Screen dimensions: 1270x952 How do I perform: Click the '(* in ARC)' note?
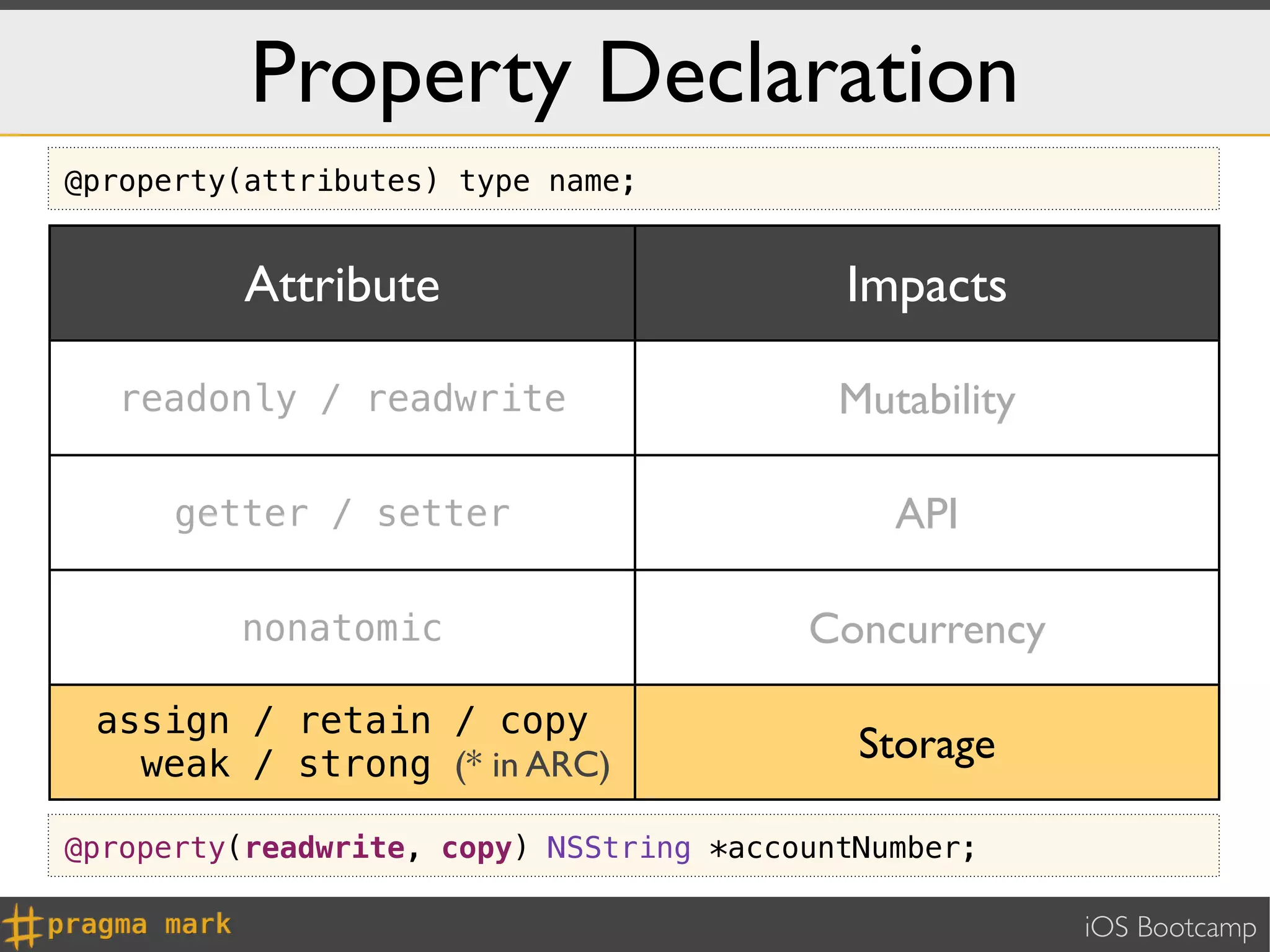coord(533,765)
